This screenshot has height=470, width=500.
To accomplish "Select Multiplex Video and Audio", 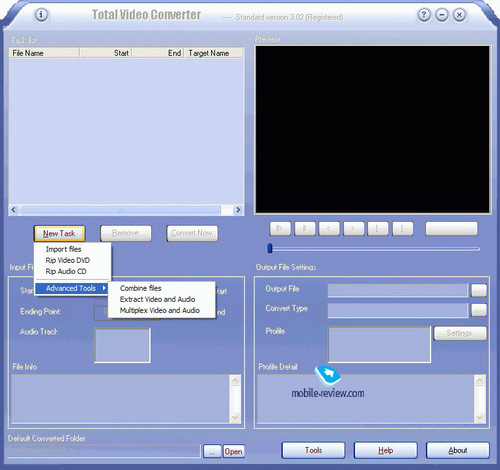I will point(161,310).
